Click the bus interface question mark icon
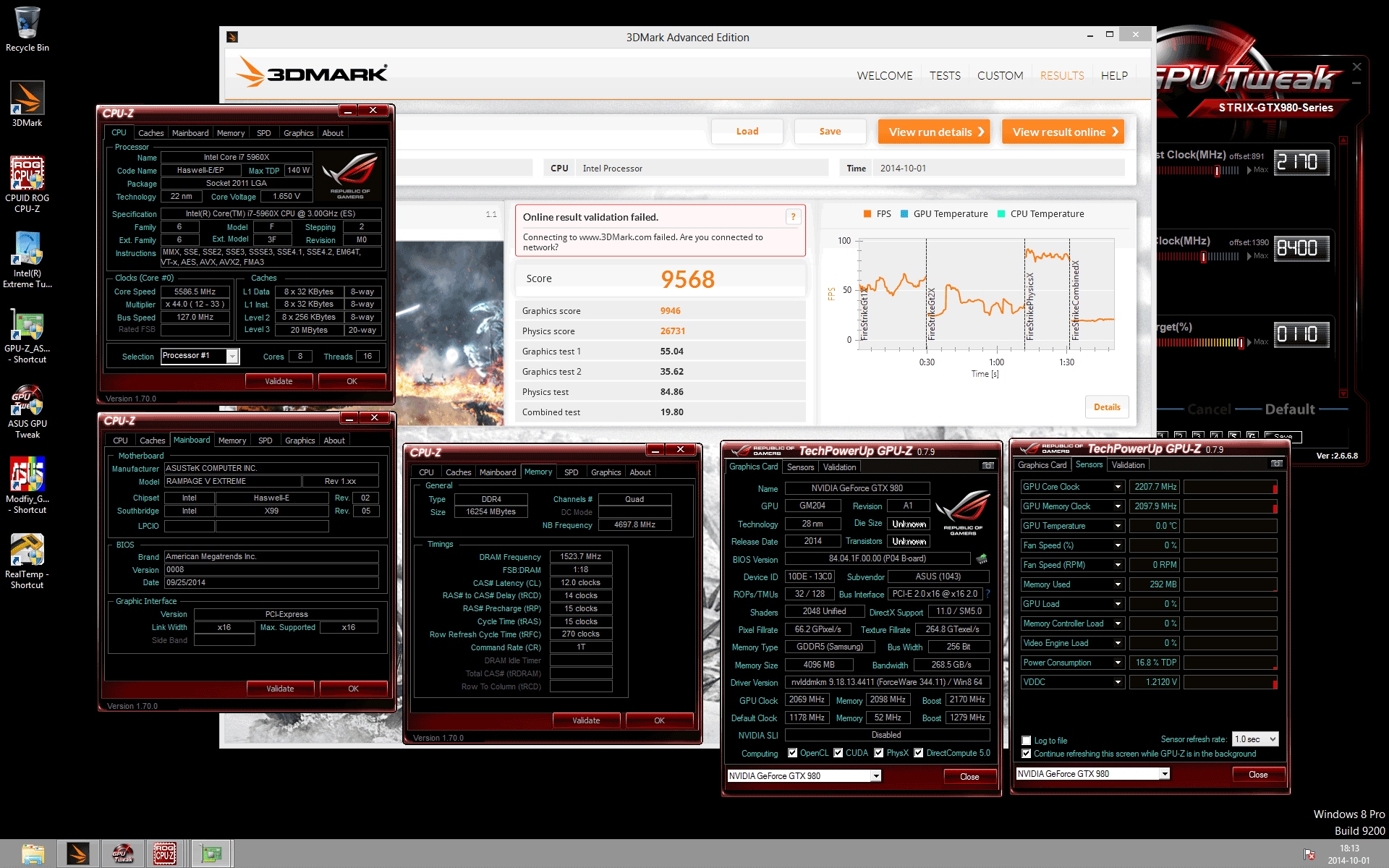The height and width of the screenshot is (868, 1389). [988, 594]
